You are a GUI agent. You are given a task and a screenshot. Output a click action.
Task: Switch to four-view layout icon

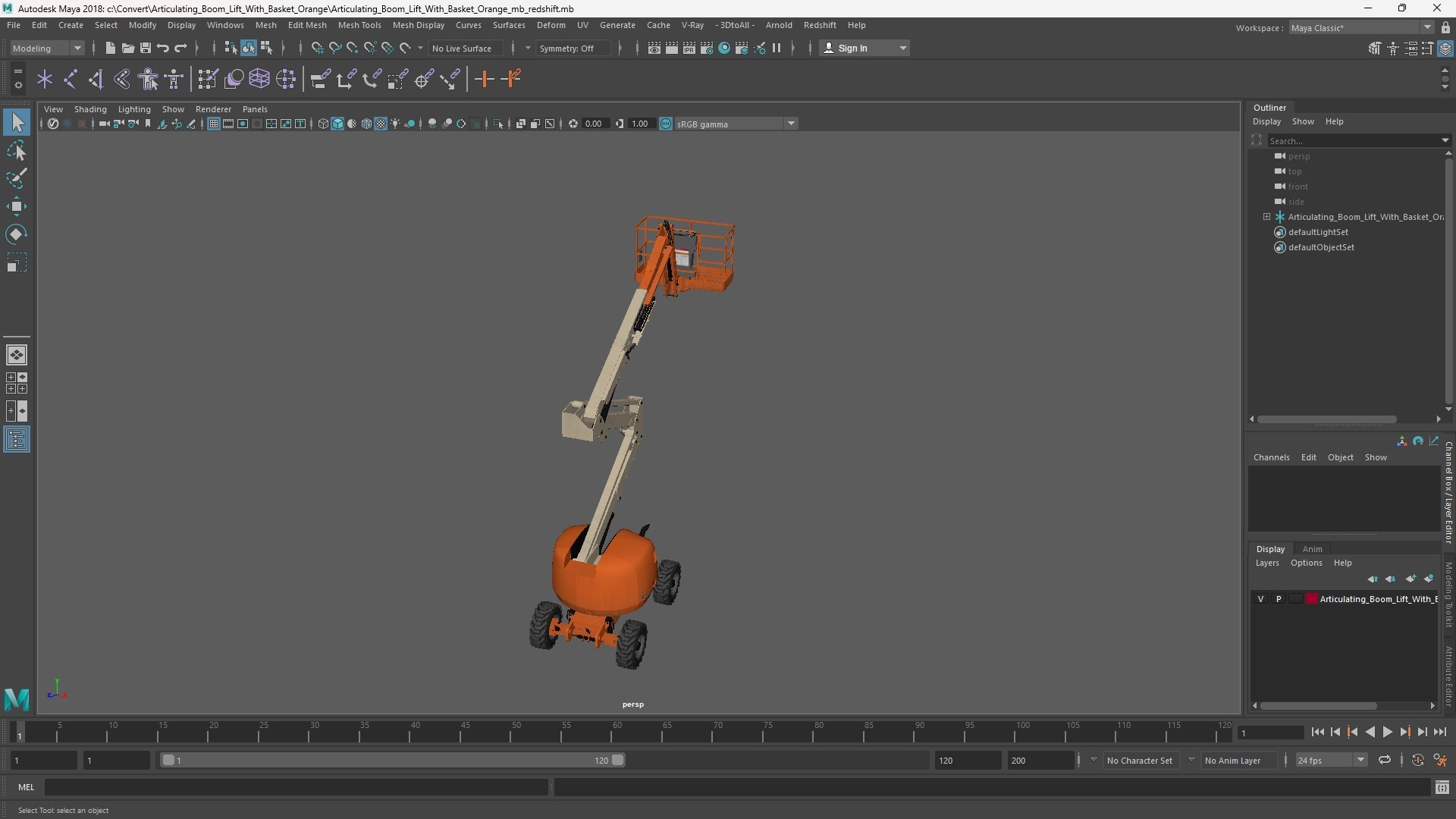(x=17, y=383)
